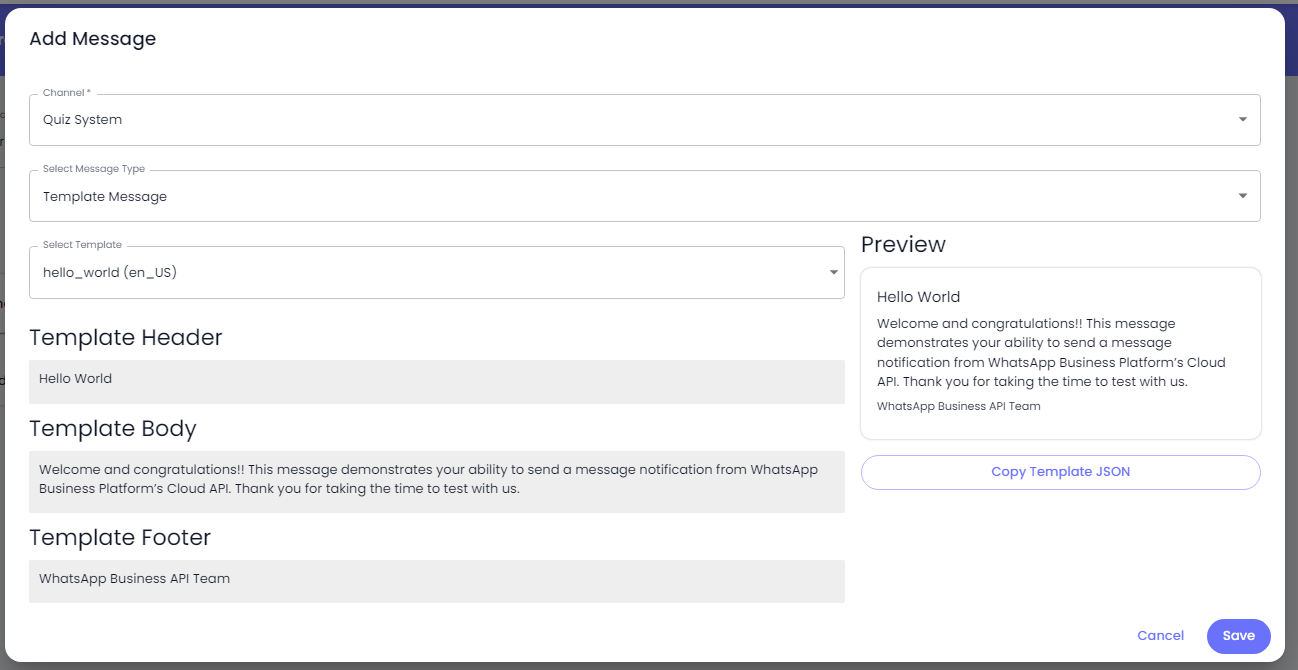This screenshot has width=1298, height=670.
Task: Click the Add Message dialog title
Action: [93, 39]
